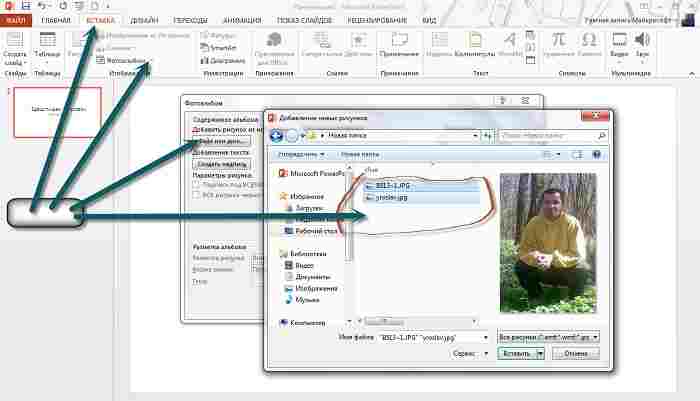Click the help icon in the file dialog toolbar
The width and height of the screenshot is (700, 401).
(x=596, y=155)
